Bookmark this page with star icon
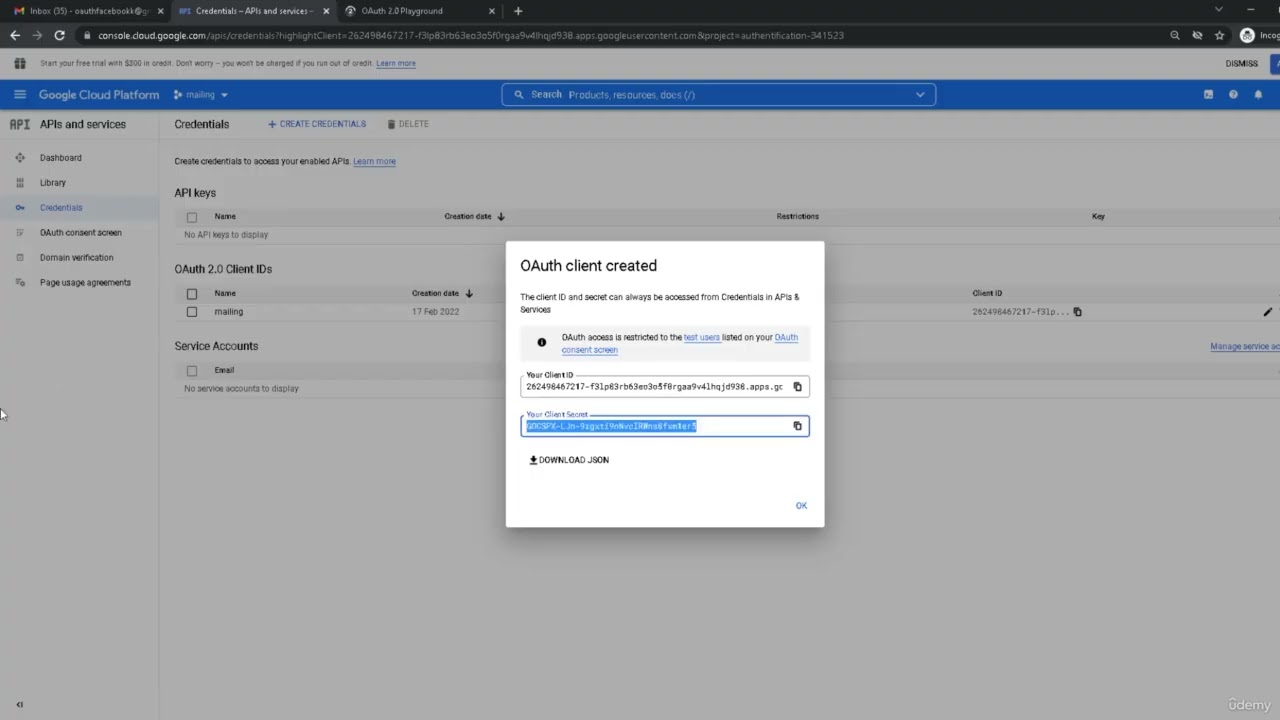 pos(1219,35)
